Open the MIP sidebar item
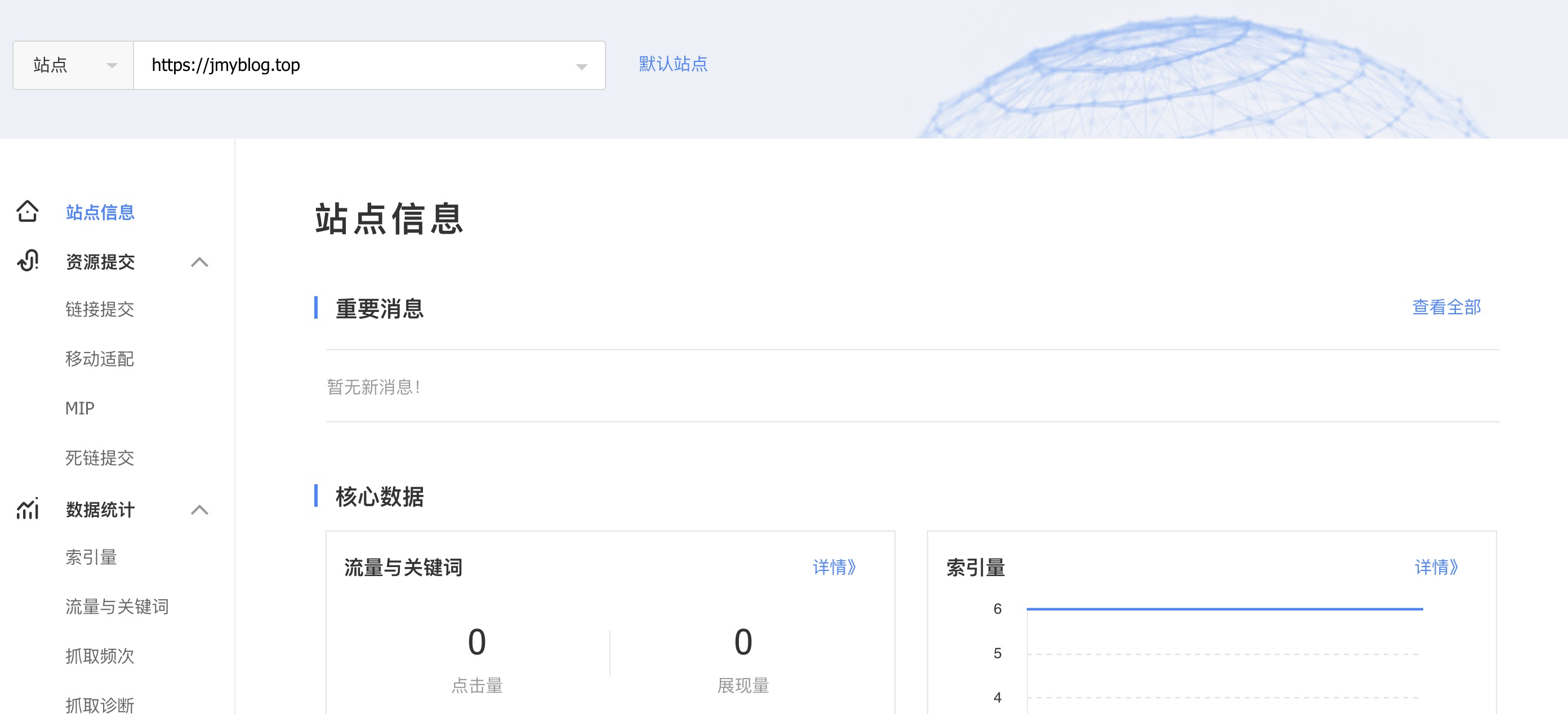 point(80,408)
